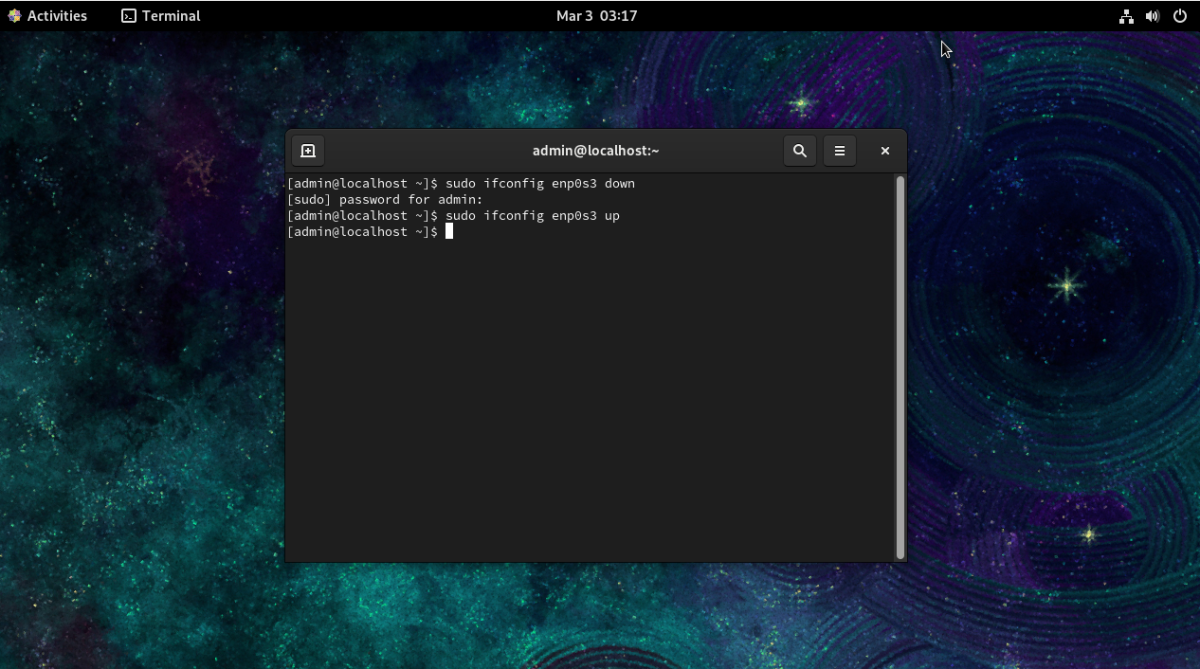Check the network status icon
This screenshot has width=1200, height=669.
(1126, 16)
